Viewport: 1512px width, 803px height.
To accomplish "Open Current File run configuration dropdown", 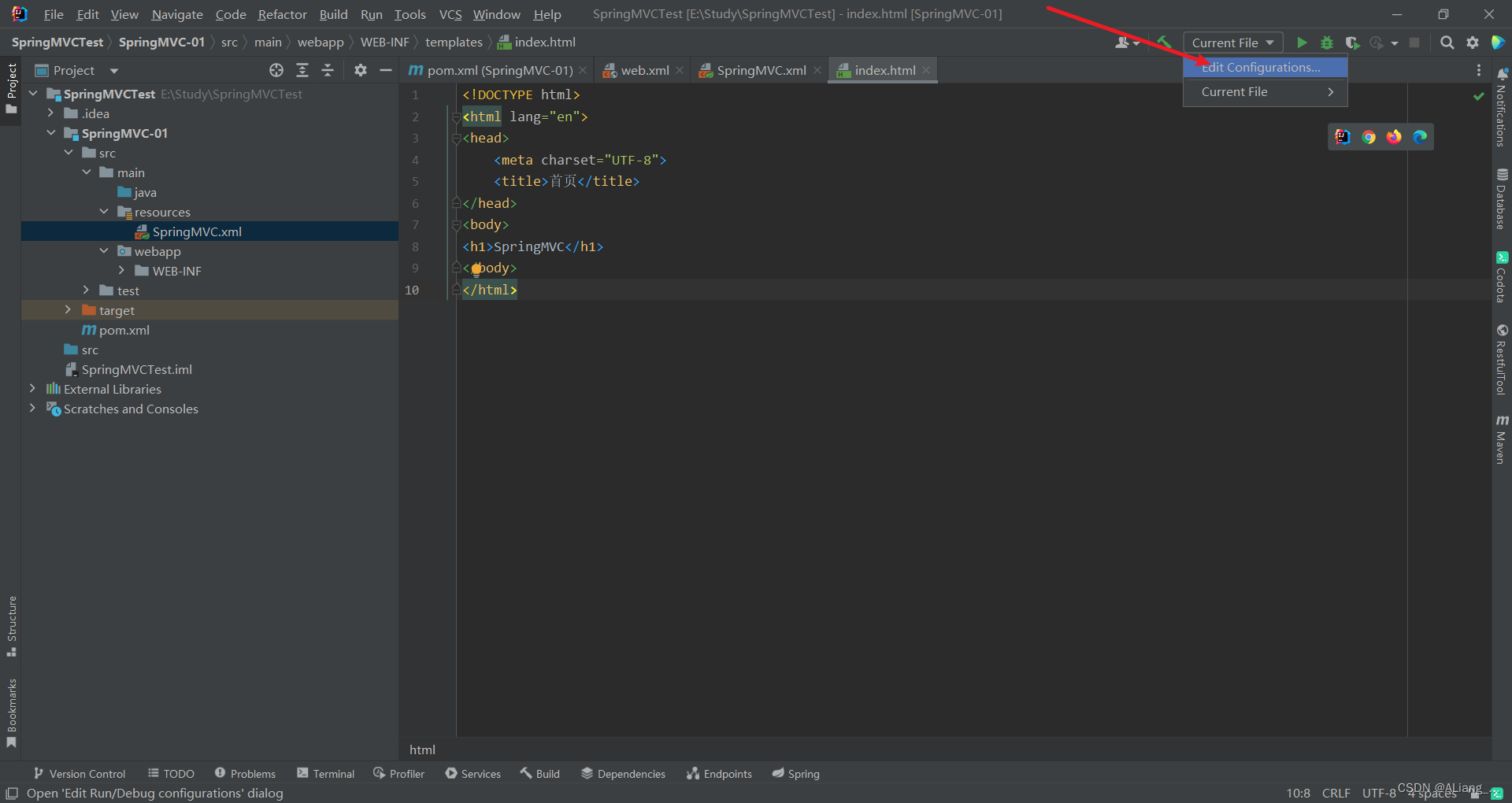I will click(x=1233, y=43).
